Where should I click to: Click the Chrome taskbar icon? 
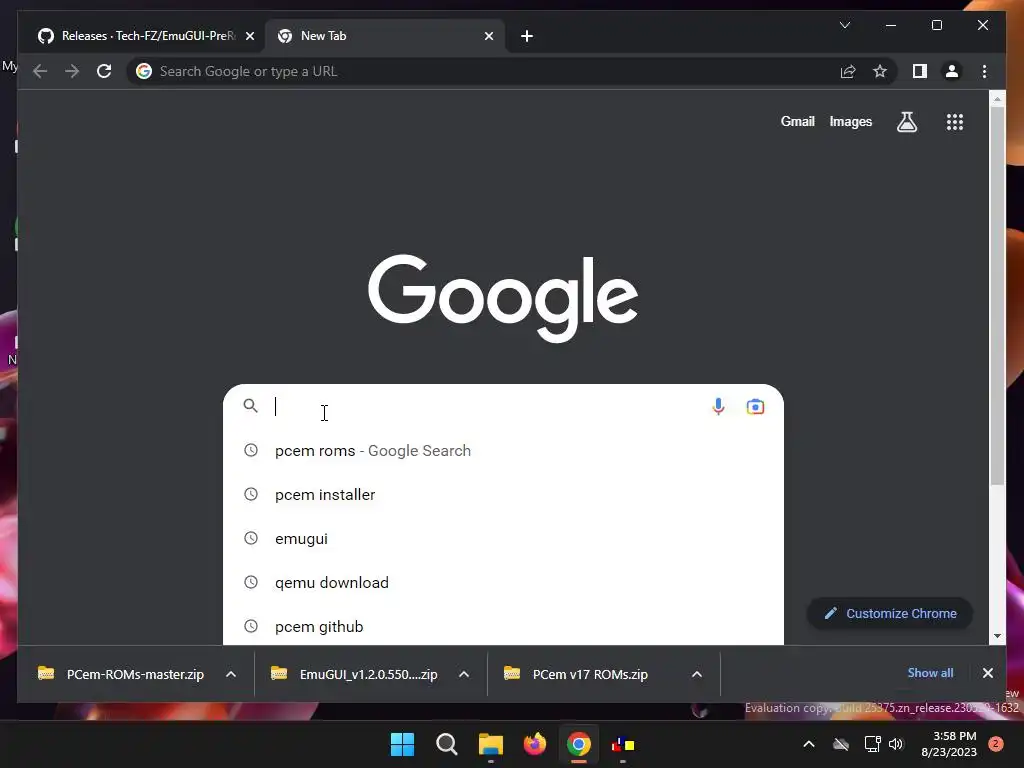click(x=579, y=744)
